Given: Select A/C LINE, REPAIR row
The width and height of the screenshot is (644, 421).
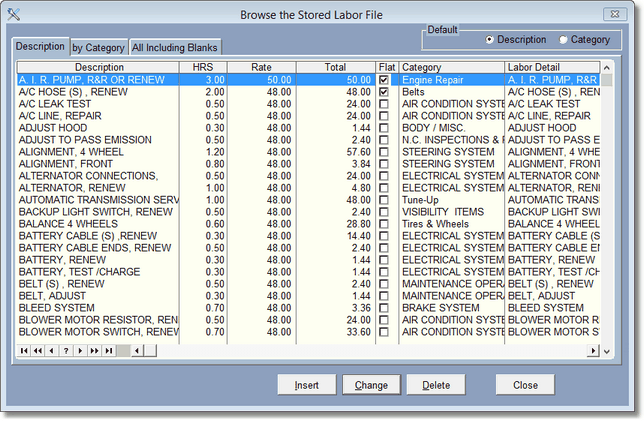Looking at the screenshot, I should click(308, 116).
